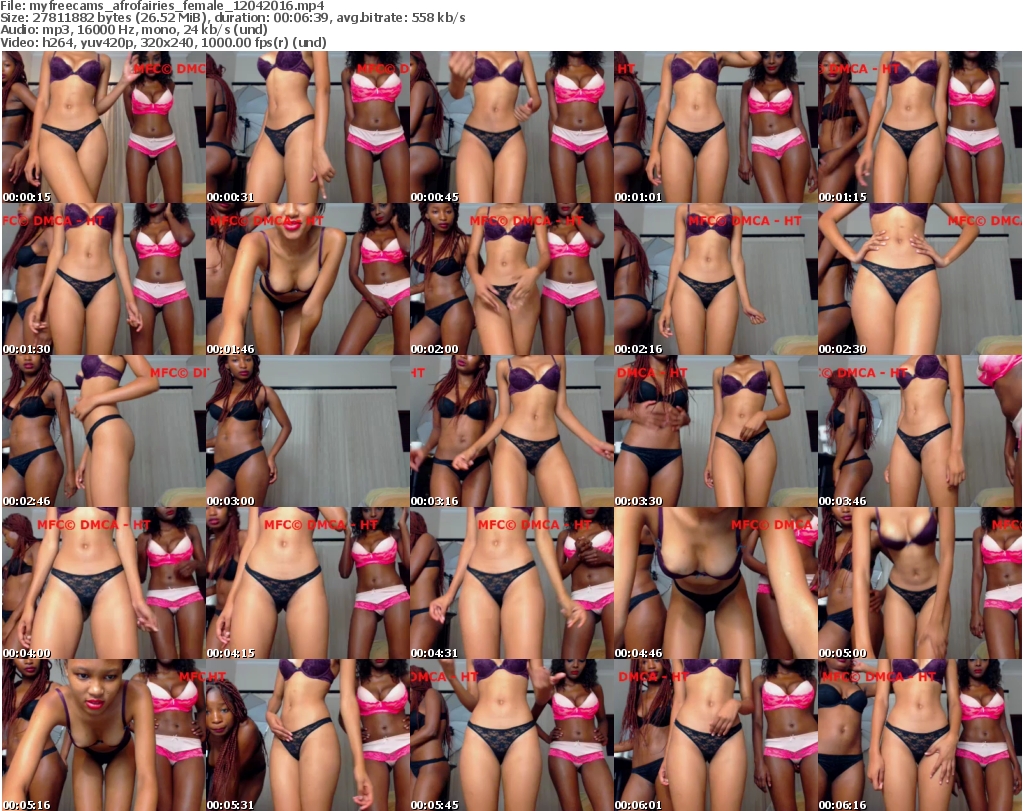Select the thumbnail stamped 00:05:45

(x=511, y=735)
